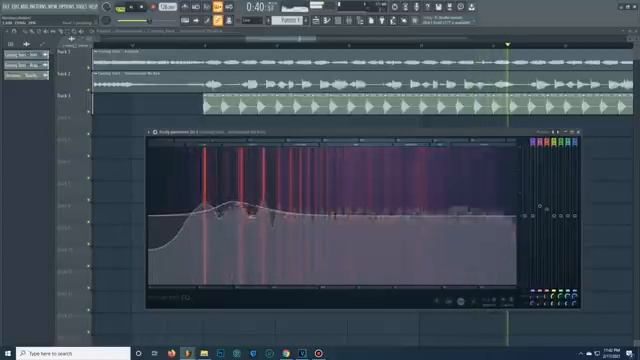Click Track 3 label header
640x360 pixels.
click(x=64, y=96)
